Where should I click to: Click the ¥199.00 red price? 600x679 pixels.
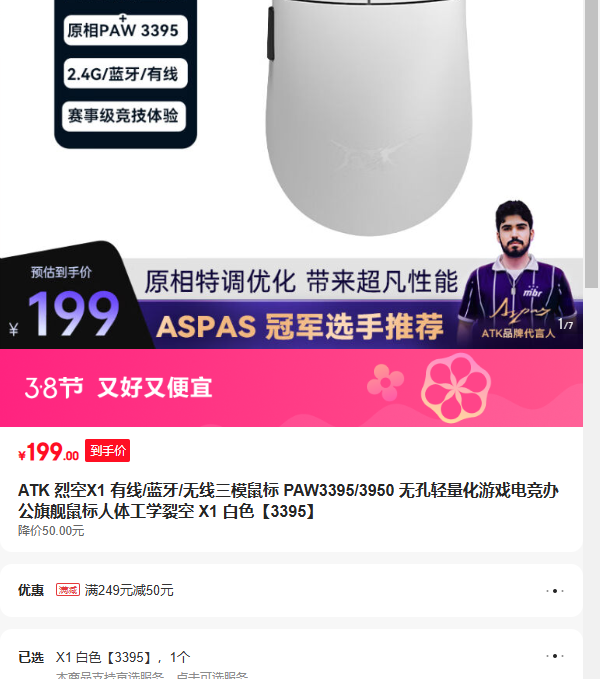[48, 452]
